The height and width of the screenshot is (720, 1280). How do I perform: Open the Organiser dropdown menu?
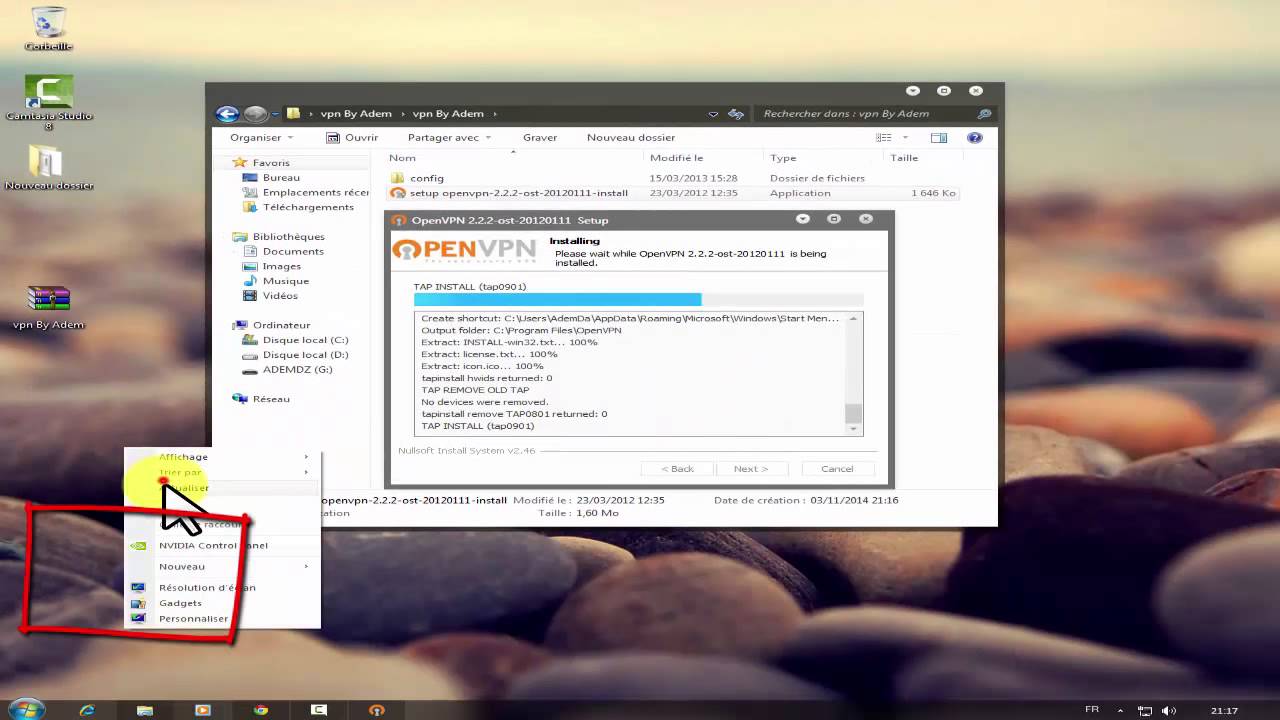(262, 138)
